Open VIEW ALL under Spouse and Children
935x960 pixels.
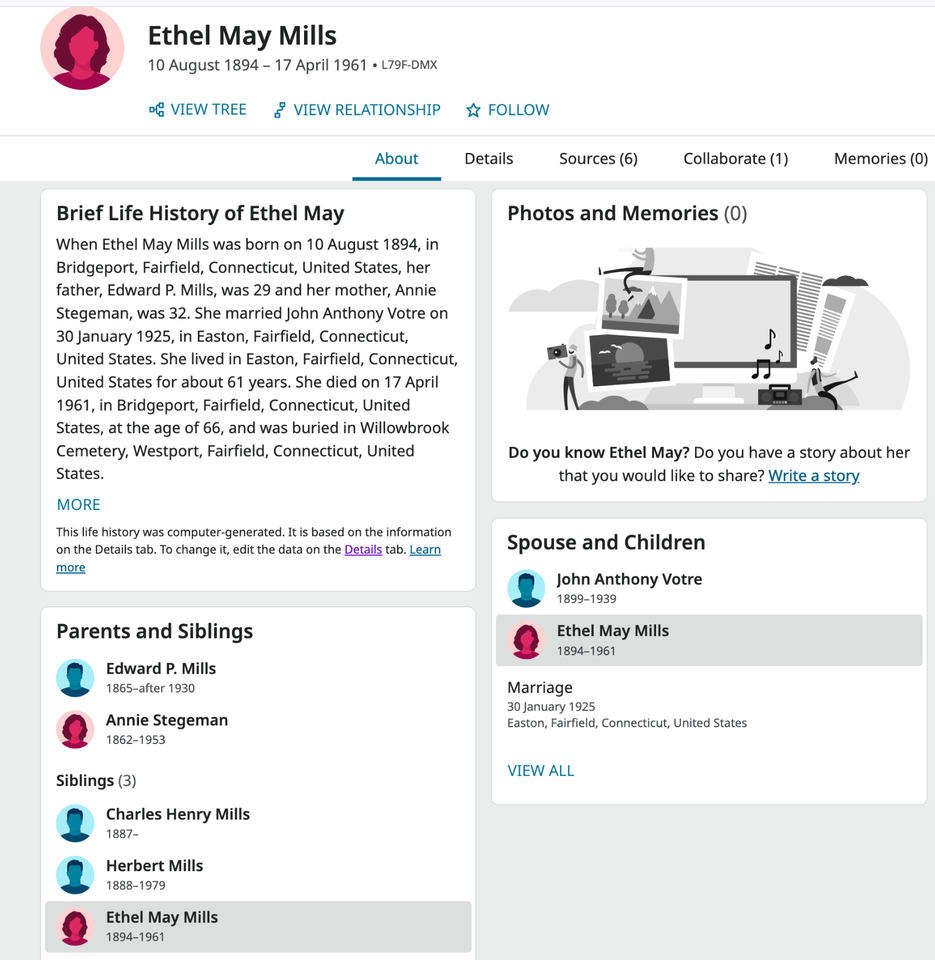click(541, 771)
